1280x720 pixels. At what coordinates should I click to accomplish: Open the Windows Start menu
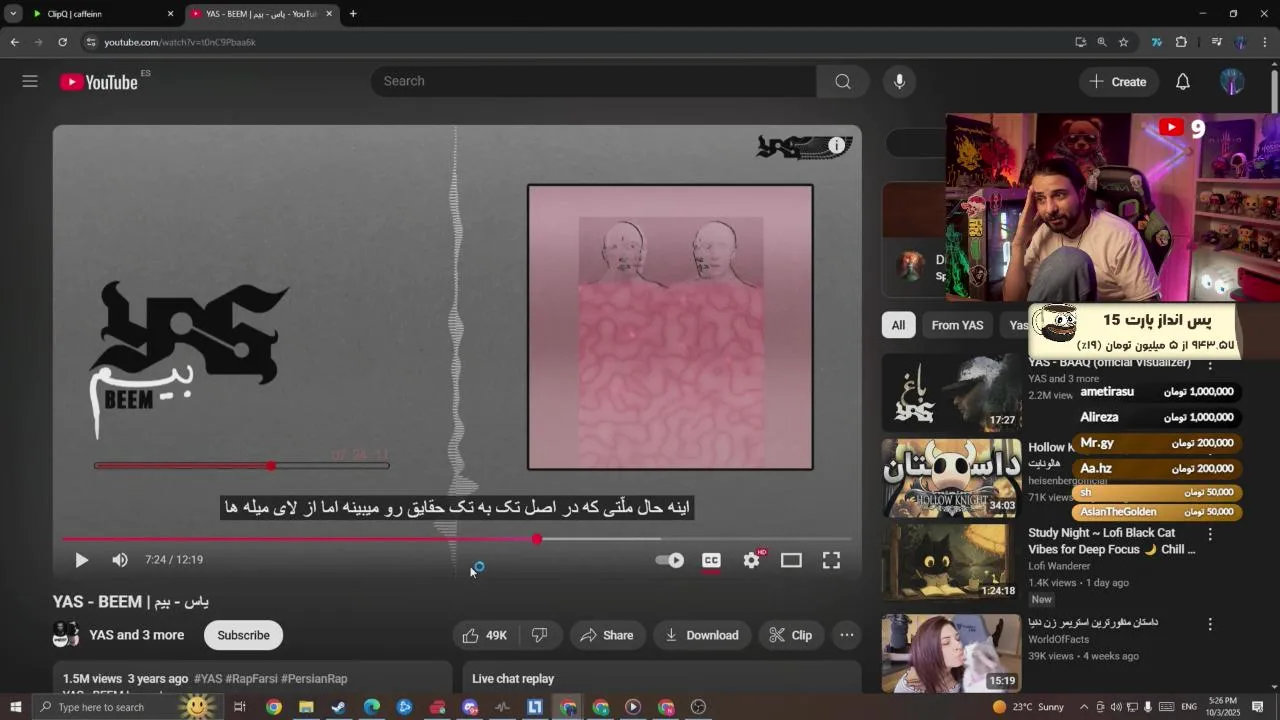15,707
